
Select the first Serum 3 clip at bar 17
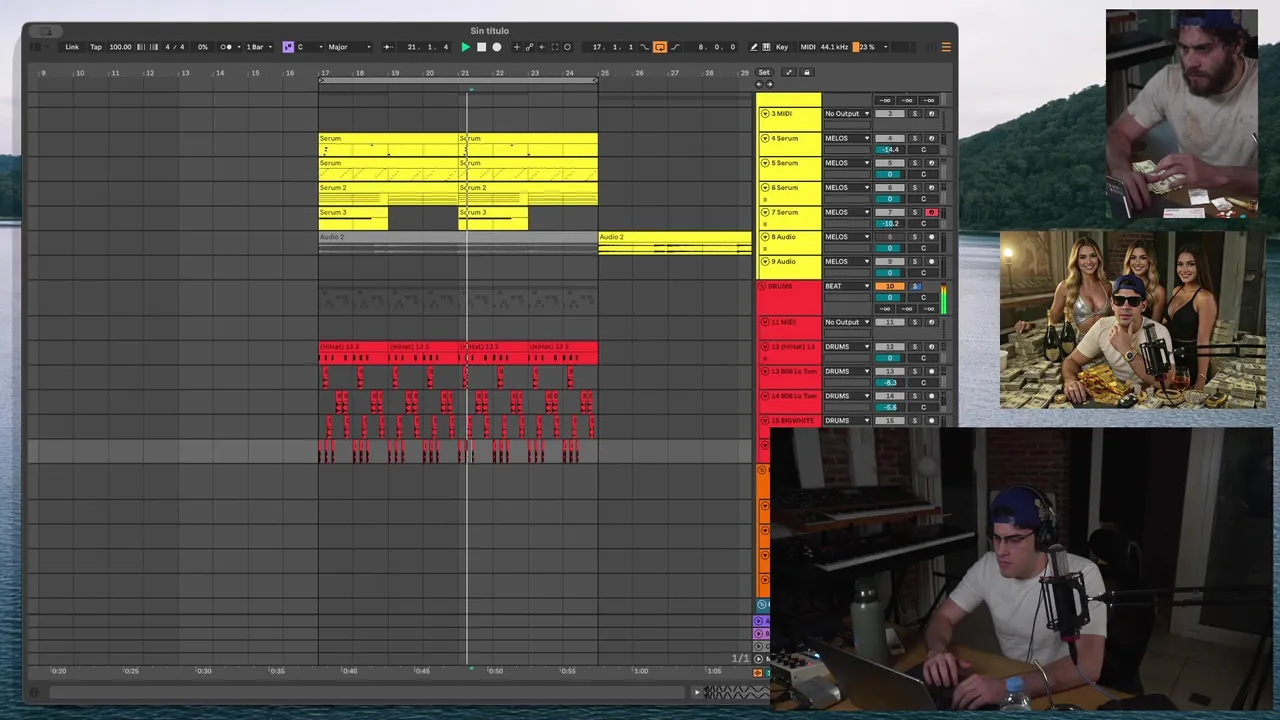353,218
